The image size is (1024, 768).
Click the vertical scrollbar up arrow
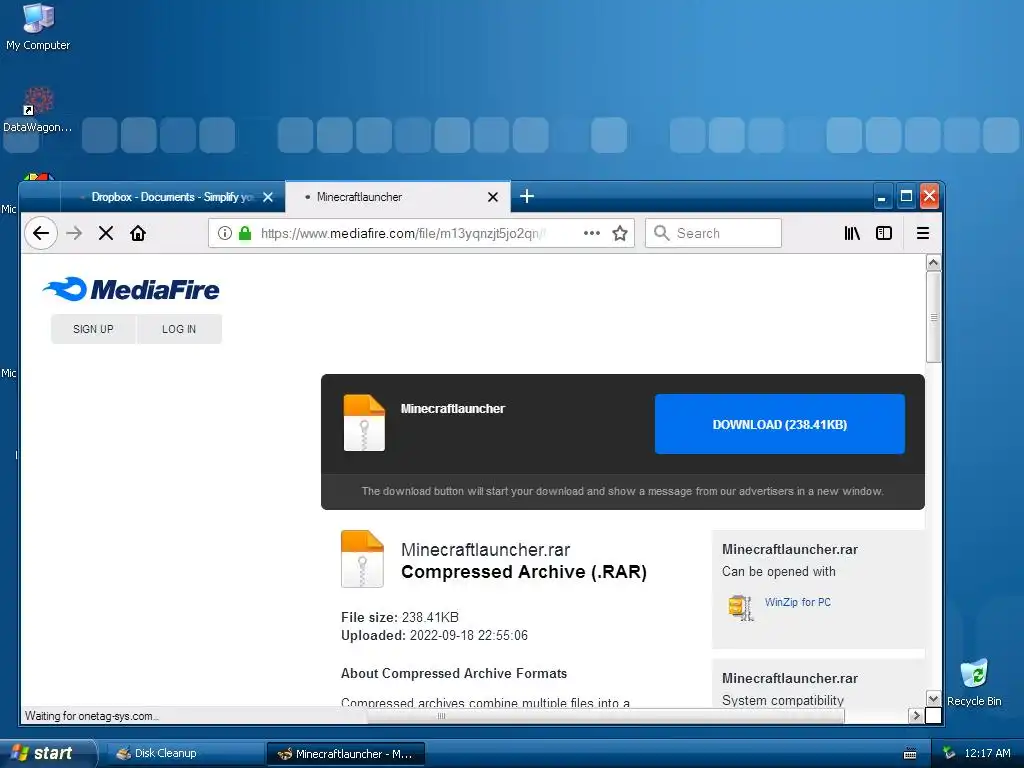(x=934, y=263)
